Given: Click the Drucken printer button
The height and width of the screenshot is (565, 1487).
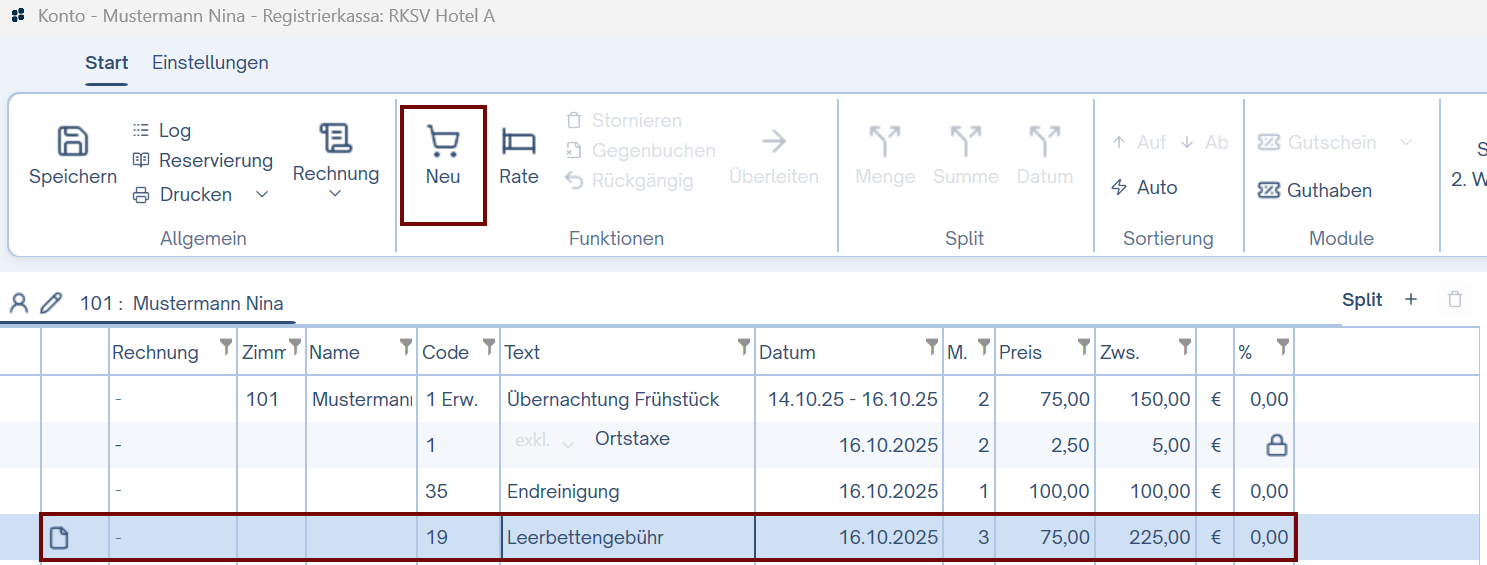Looking at the screenshot, I should tap(183, 195).
